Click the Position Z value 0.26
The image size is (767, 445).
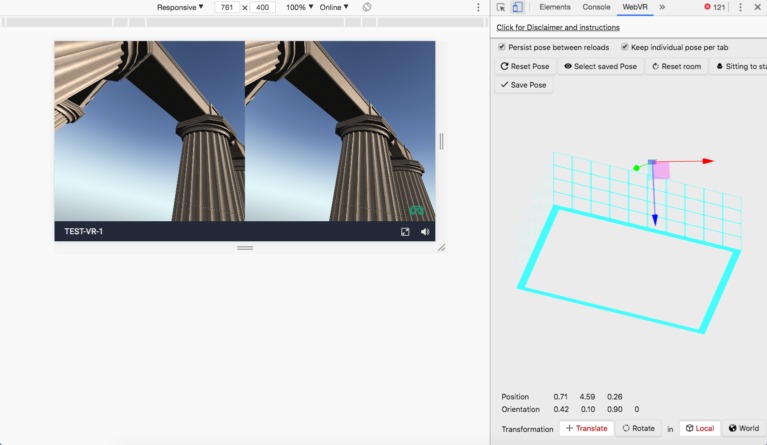[x=614, y=397]
